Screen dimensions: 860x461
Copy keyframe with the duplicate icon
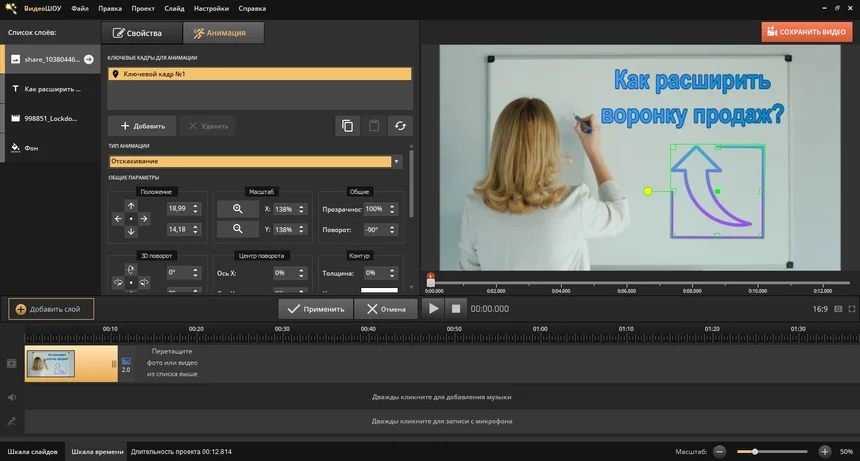click(x=347, y=126)
